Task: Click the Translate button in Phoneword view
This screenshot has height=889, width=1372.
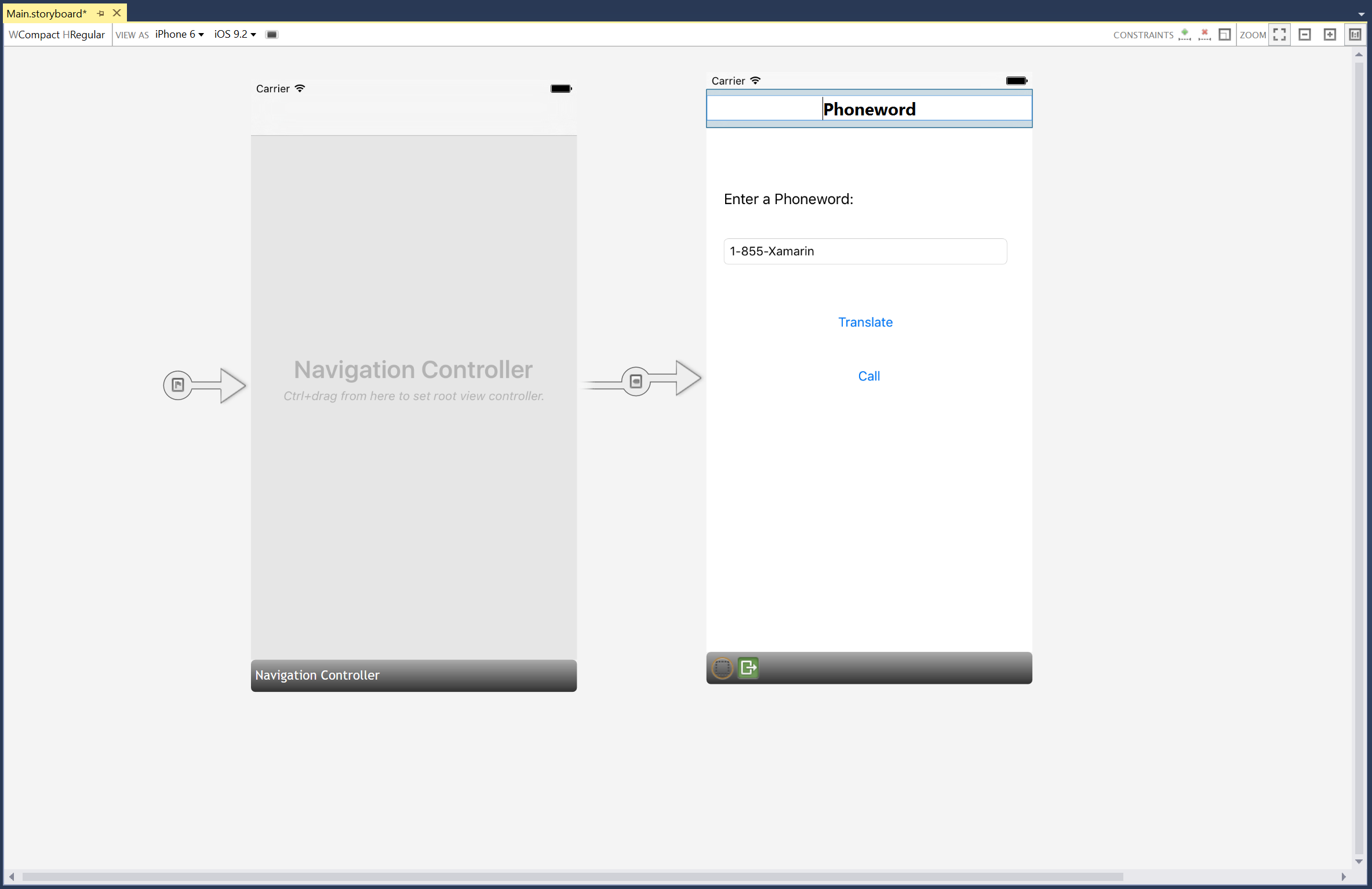Action: coord(865,322)
